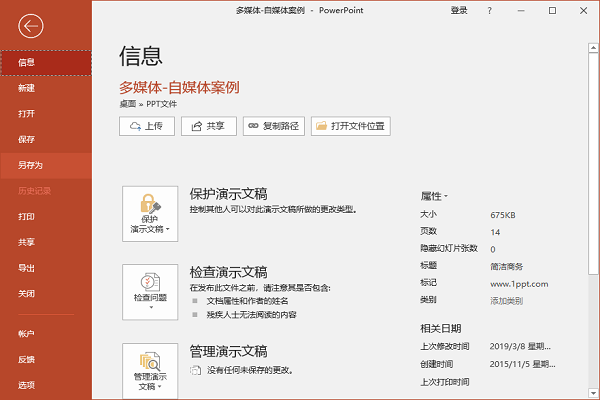Click the vertical scrollbar thumb

[x=593, y=163]
